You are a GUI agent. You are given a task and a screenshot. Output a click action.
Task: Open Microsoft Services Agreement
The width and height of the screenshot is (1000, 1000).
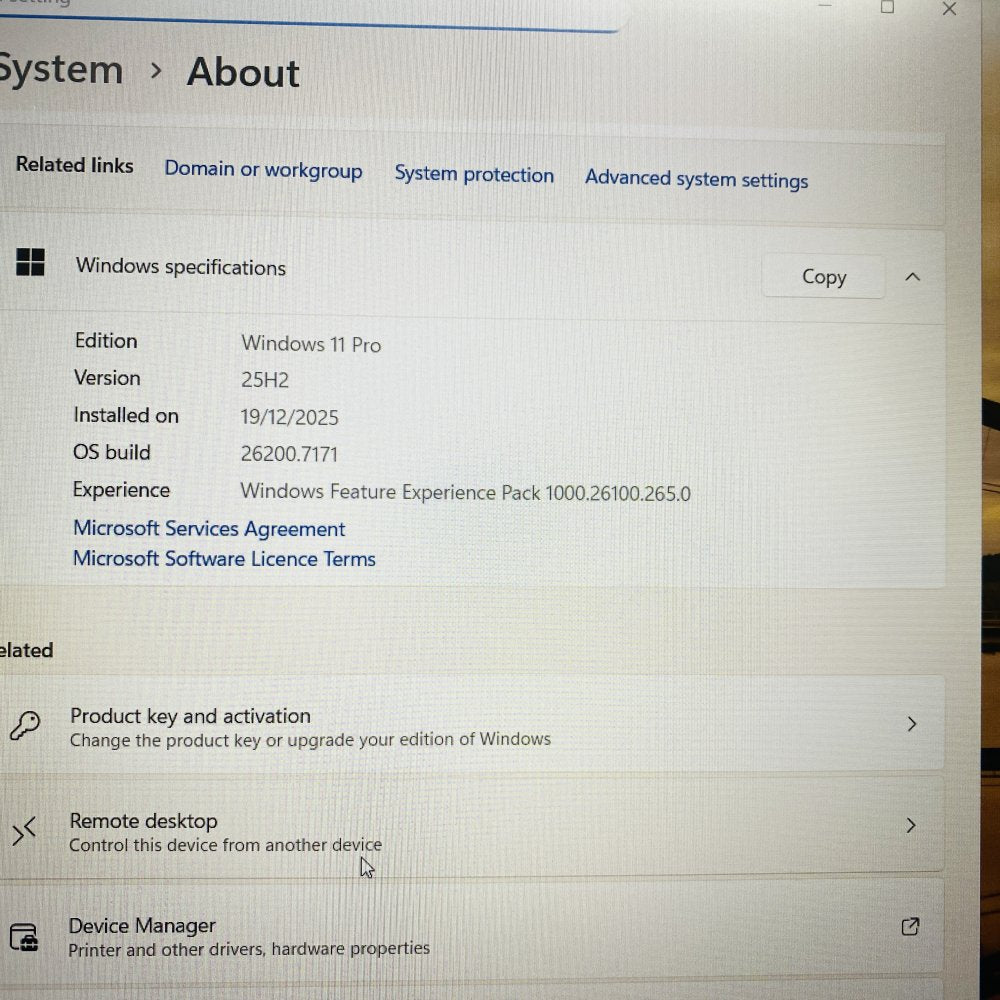tap(208, 528)
